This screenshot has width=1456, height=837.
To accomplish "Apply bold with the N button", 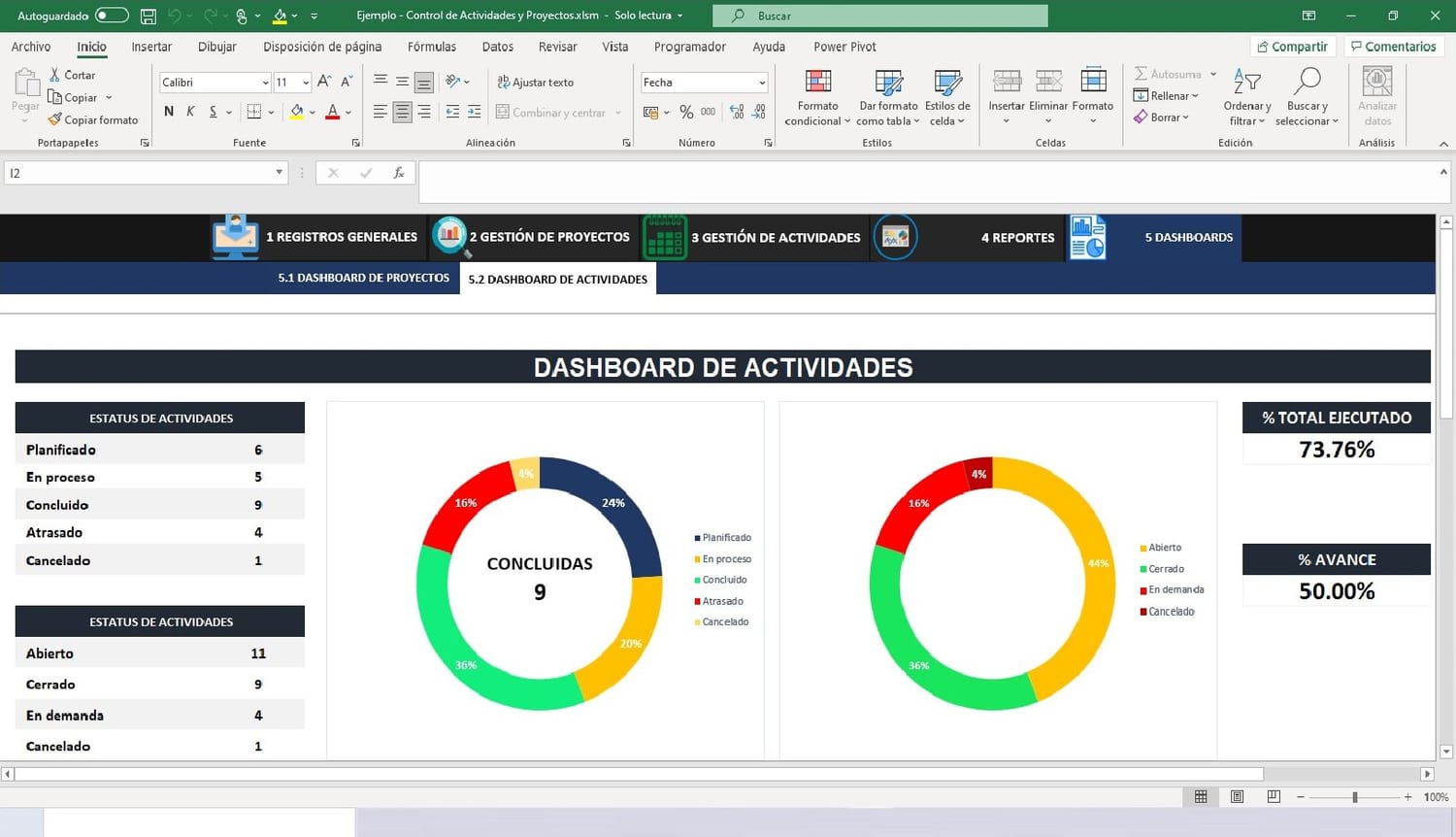I will tap(169, 112).
